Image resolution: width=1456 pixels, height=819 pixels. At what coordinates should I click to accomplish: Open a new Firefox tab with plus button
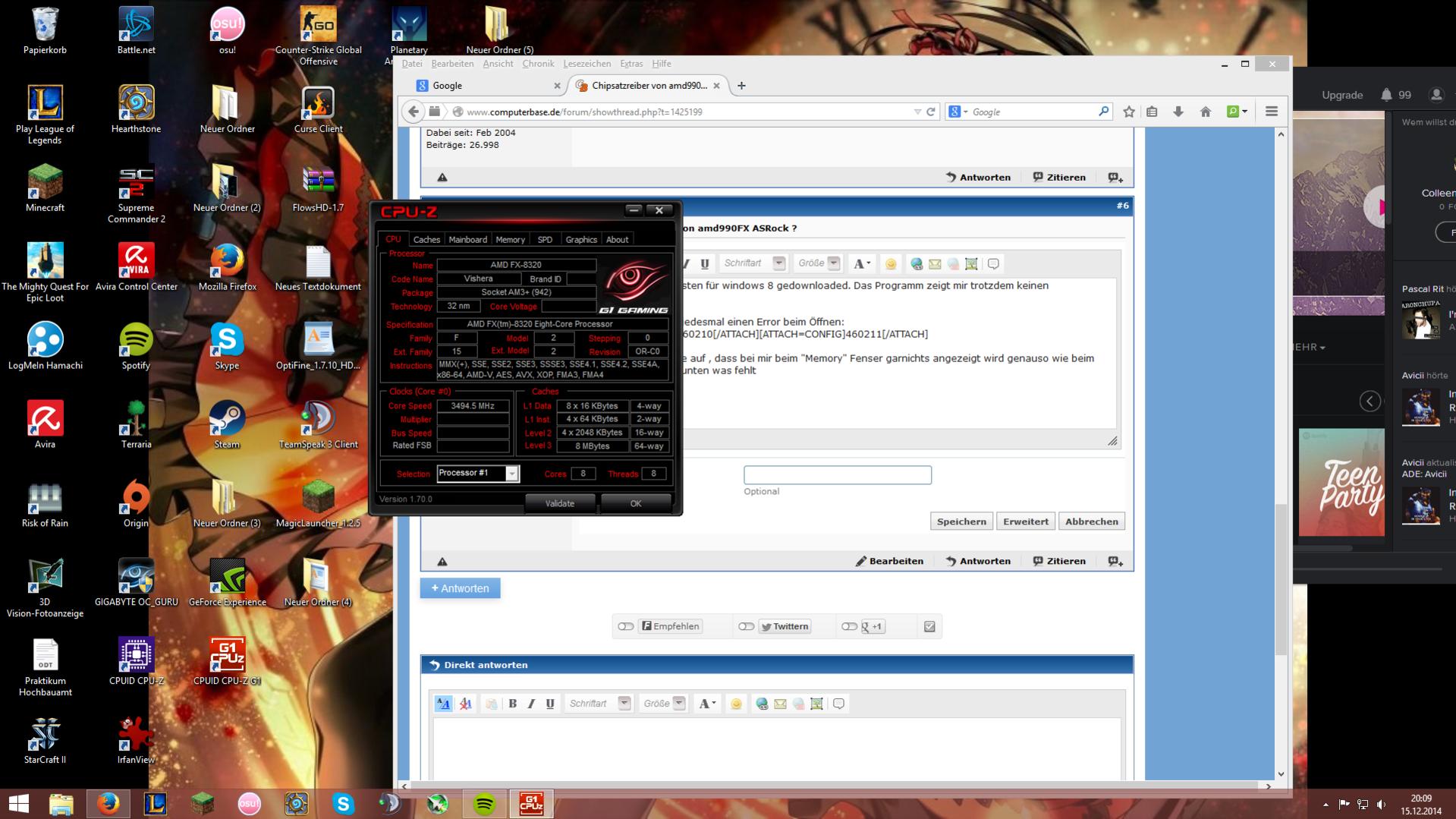[x=741, y=86]
